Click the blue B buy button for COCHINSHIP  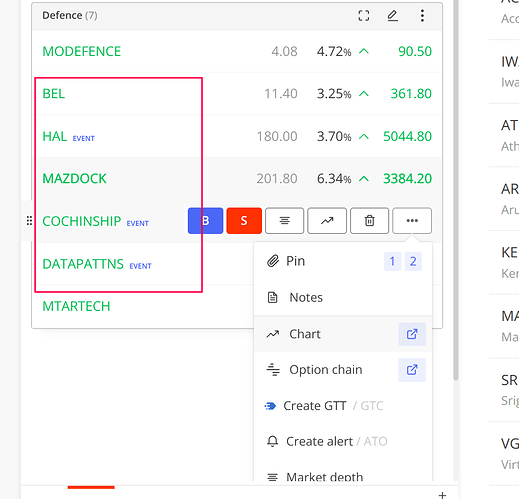pos(205,221)
